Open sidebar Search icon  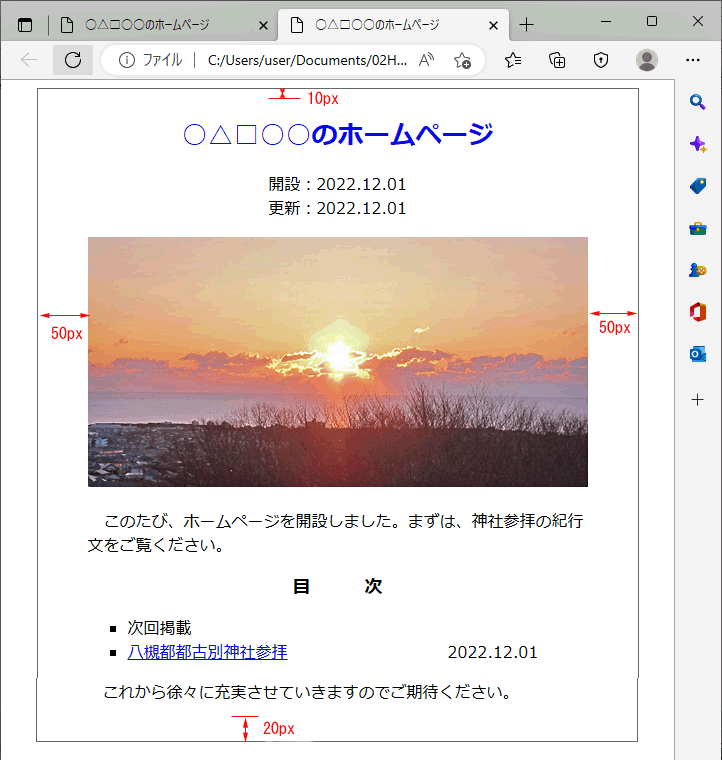pyautogui.click(x=697, y=102)
